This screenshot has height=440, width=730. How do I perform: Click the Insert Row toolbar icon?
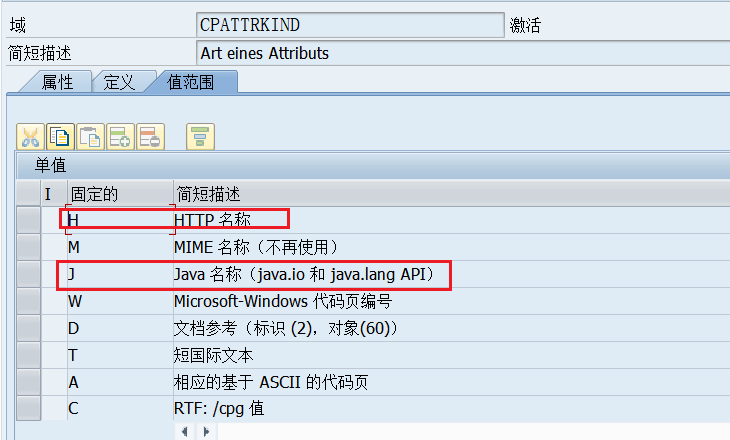click(x=120, y=137)
